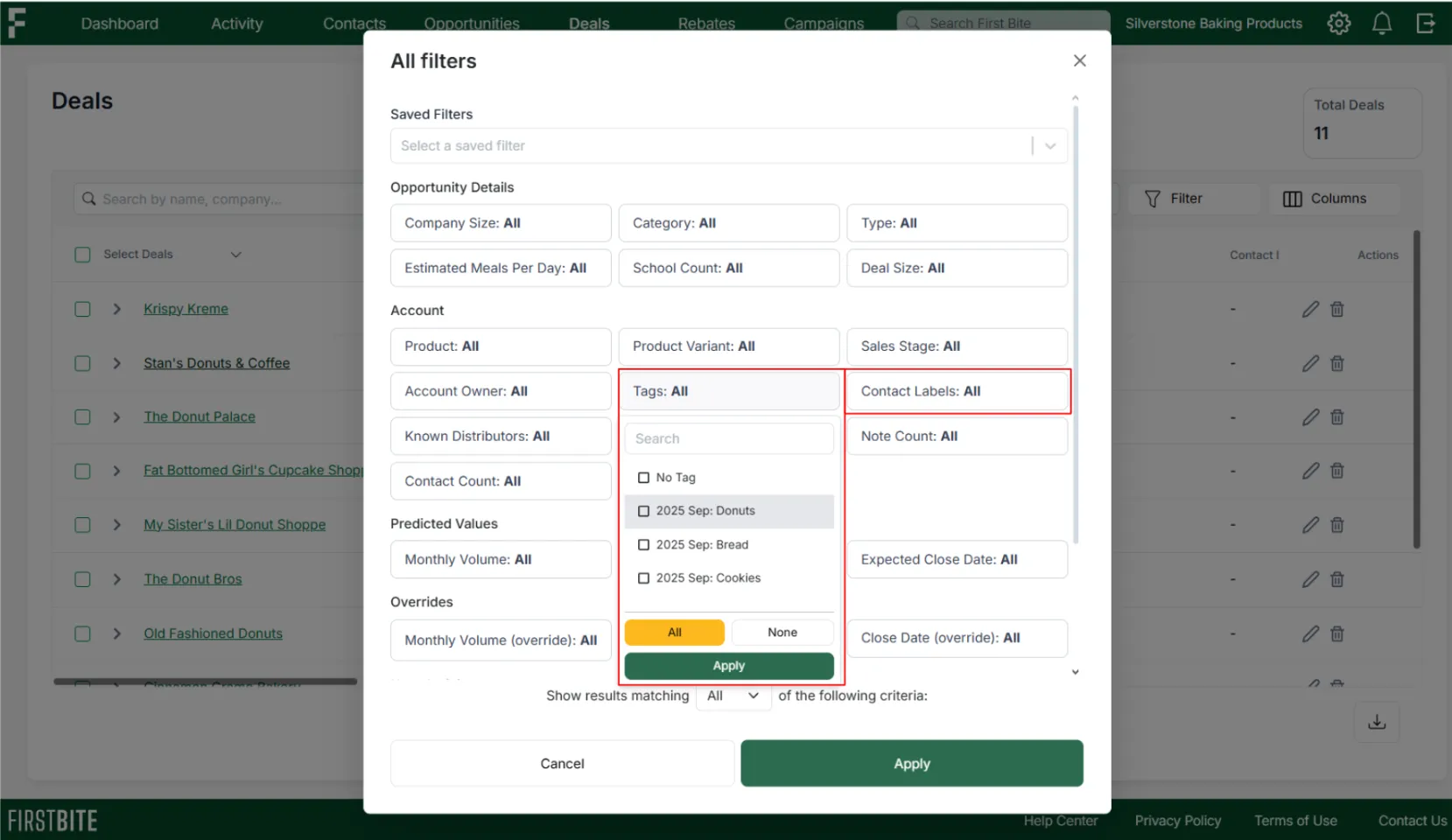The width and height of the screenshot is (1452, 840).
Task: Delete the Krispy Kreme deal
Action: (1337, 309)
